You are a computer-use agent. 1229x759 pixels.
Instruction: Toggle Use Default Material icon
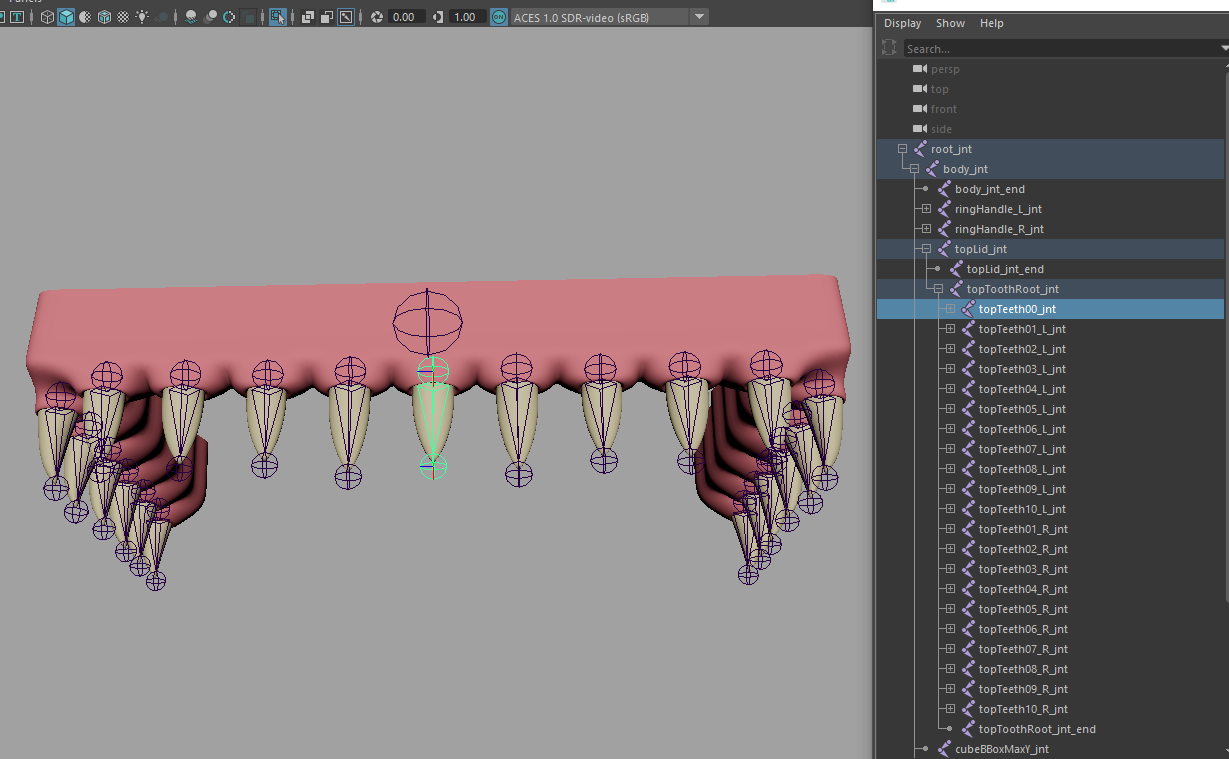click(85, 17)
